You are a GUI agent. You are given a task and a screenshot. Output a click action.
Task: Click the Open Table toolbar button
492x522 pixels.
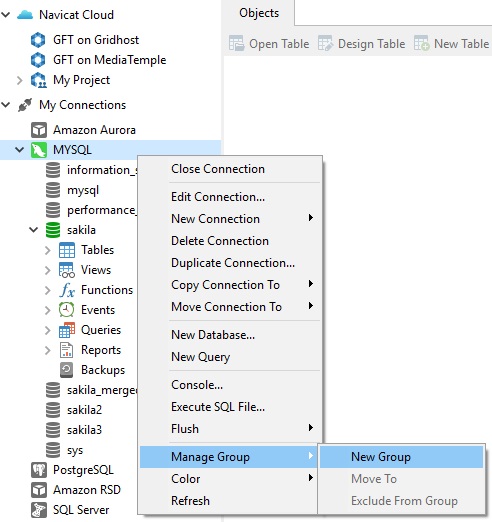click(269, 44)
